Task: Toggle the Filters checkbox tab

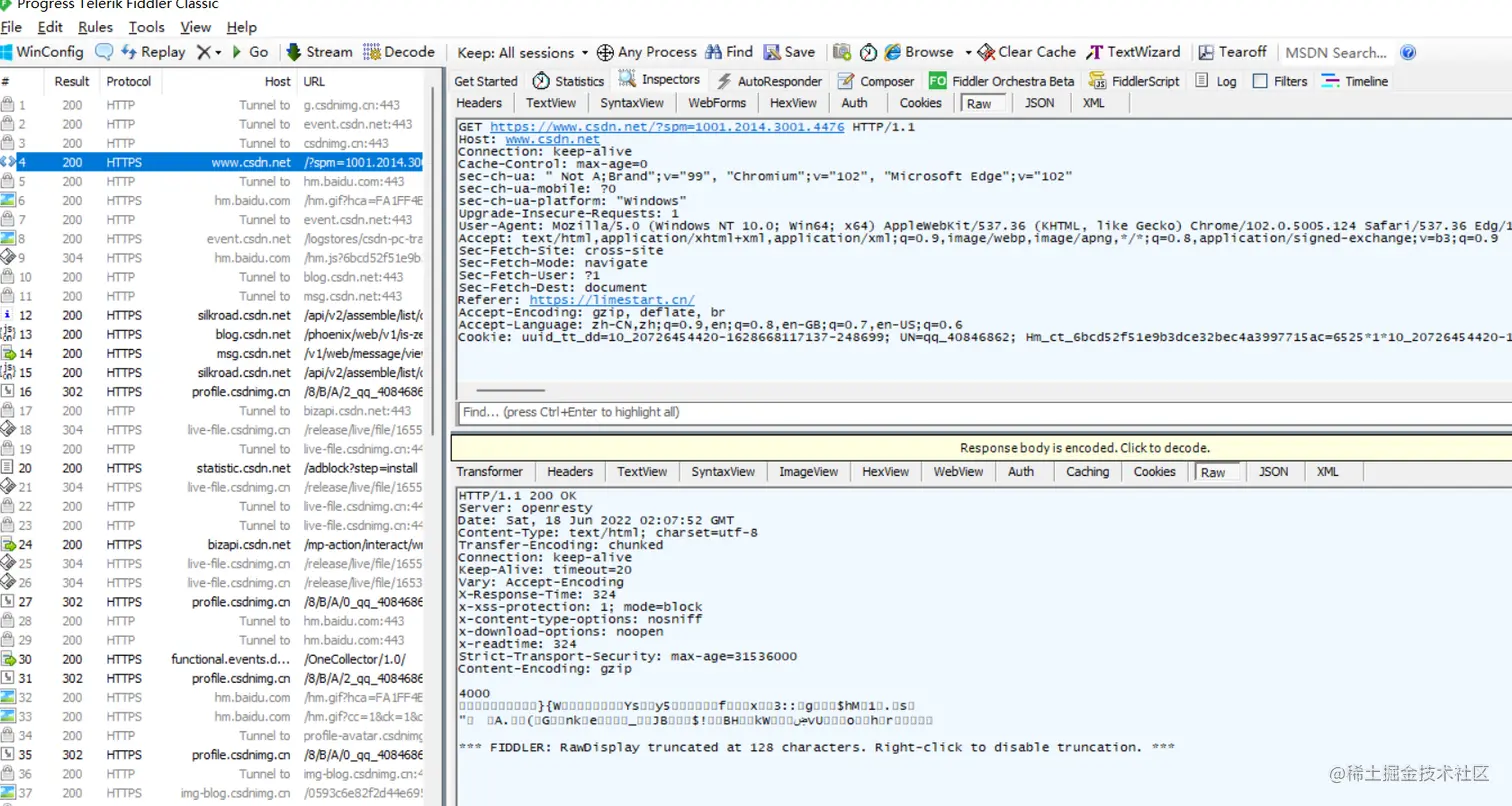Action: [x=1280, y=81]
